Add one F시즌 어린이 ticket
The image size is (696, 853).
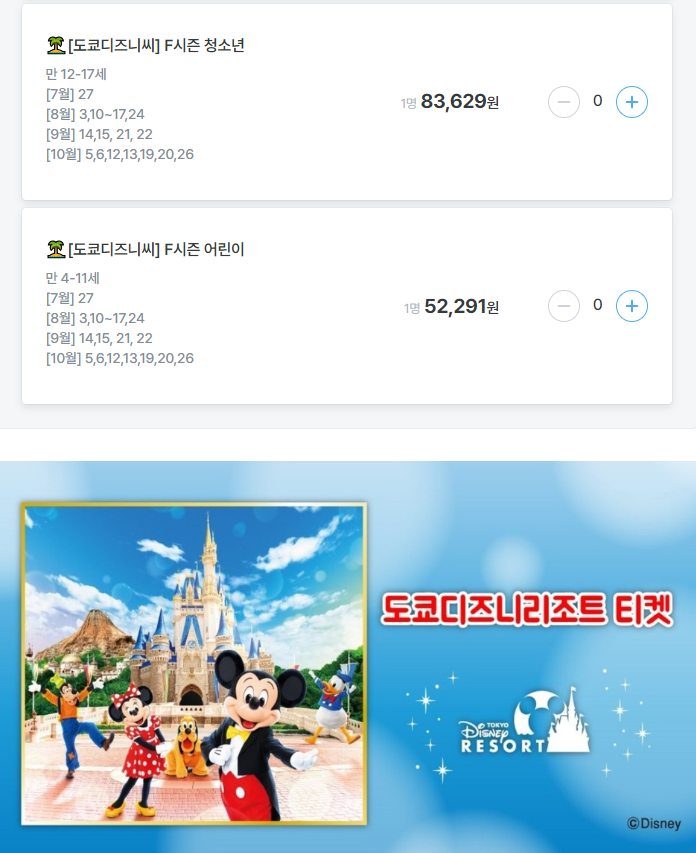[x=631, y=306]
